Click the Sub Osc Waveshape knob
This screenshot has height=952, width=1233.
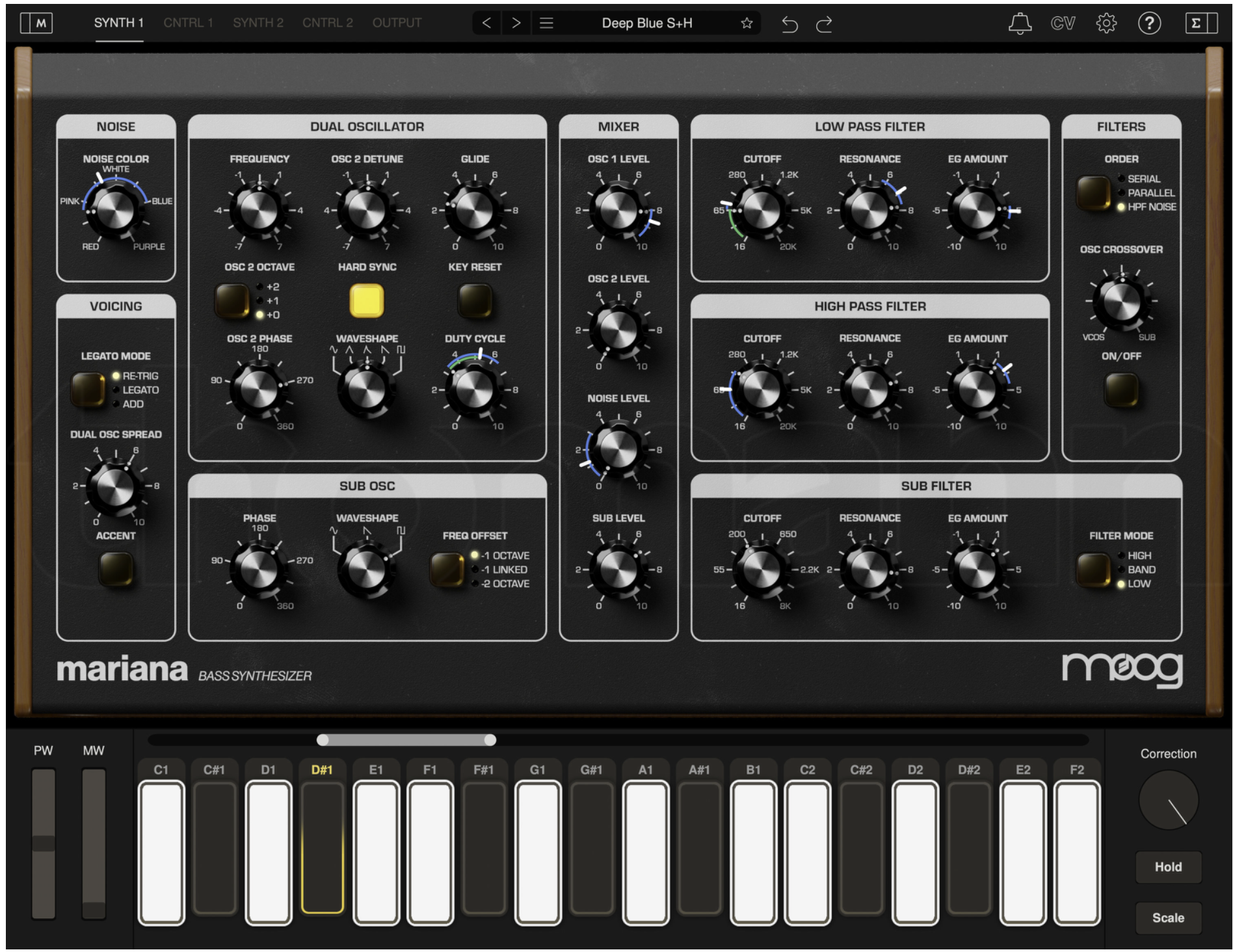point(367,569)
